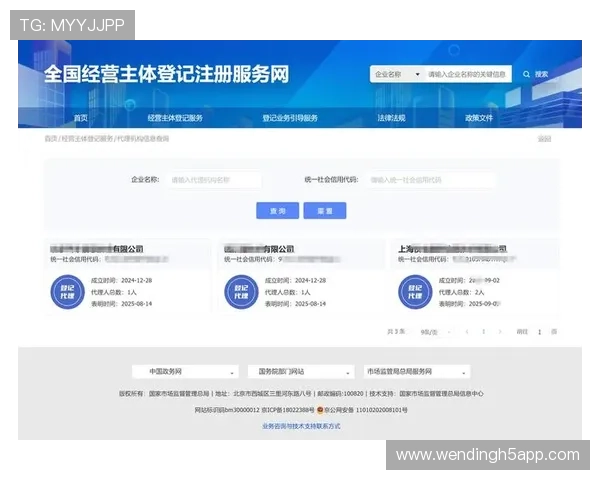Focus the 统一社会信用代码 input field
Image resolution: width=600 pixels, height=480 pixels.
click(x=431, y=180)
